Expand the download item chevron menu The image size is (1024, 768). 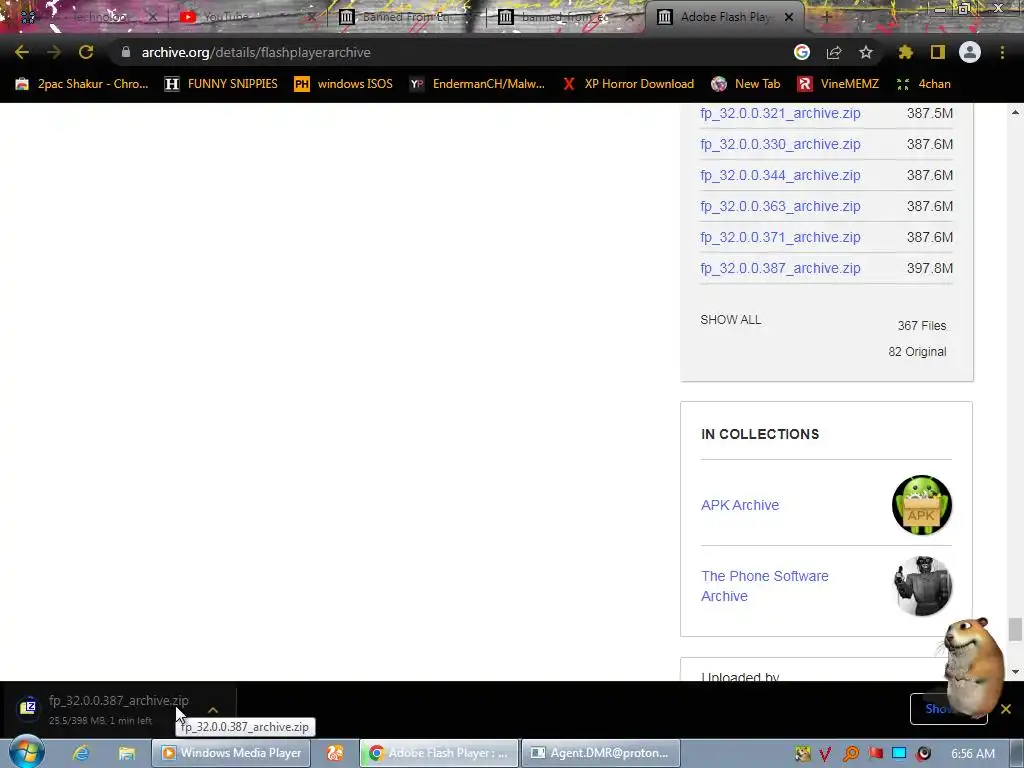coord(213,709)
